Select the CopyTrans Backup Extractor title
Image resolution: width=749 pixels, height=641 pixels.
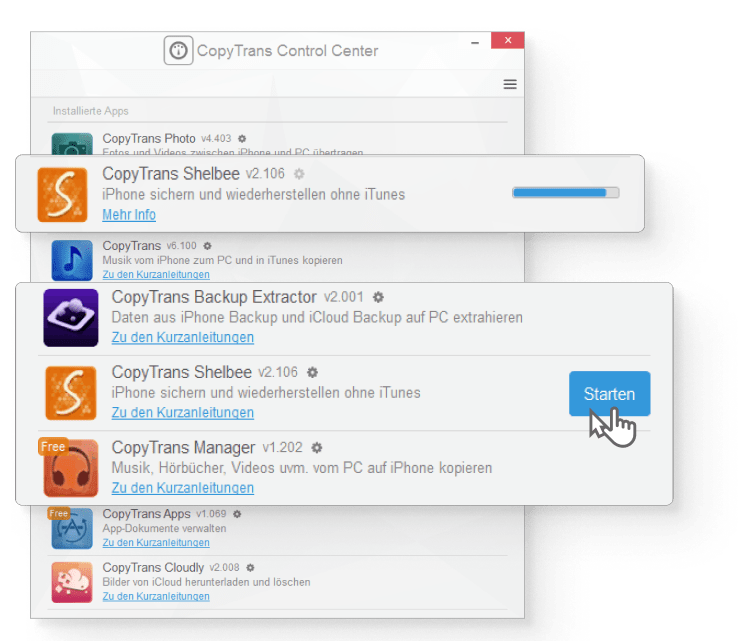click(214, 297)
